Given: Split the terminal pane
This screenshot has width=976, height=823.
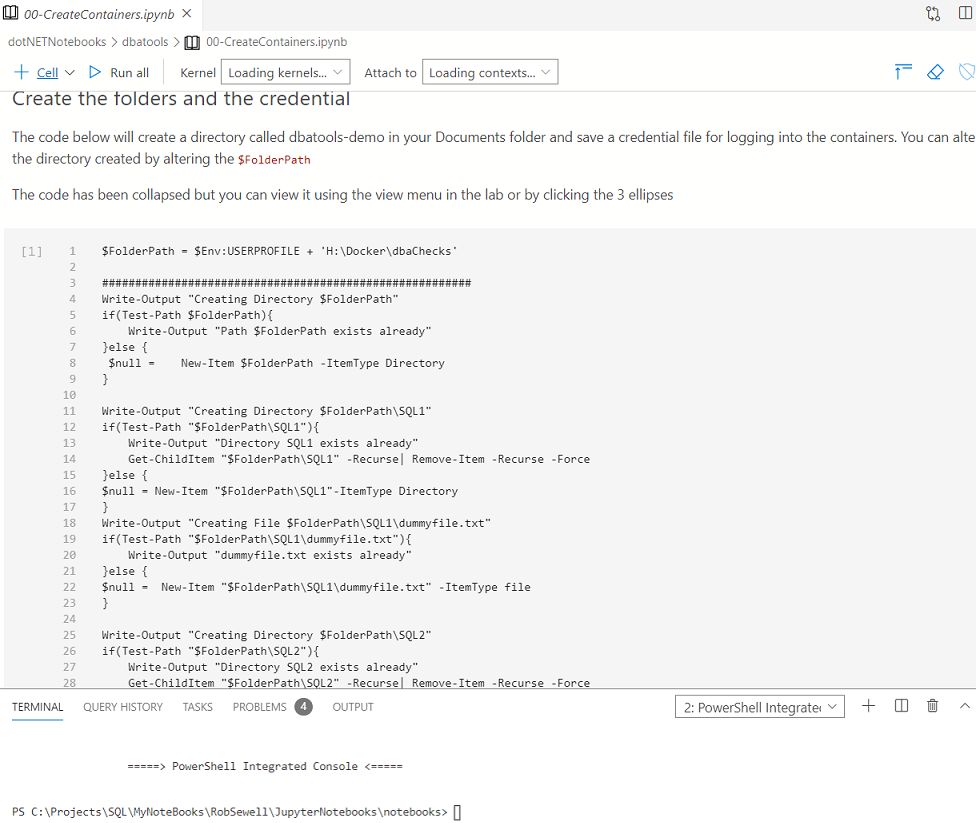Looking at the screenshot, I should (x=901, y=706).
